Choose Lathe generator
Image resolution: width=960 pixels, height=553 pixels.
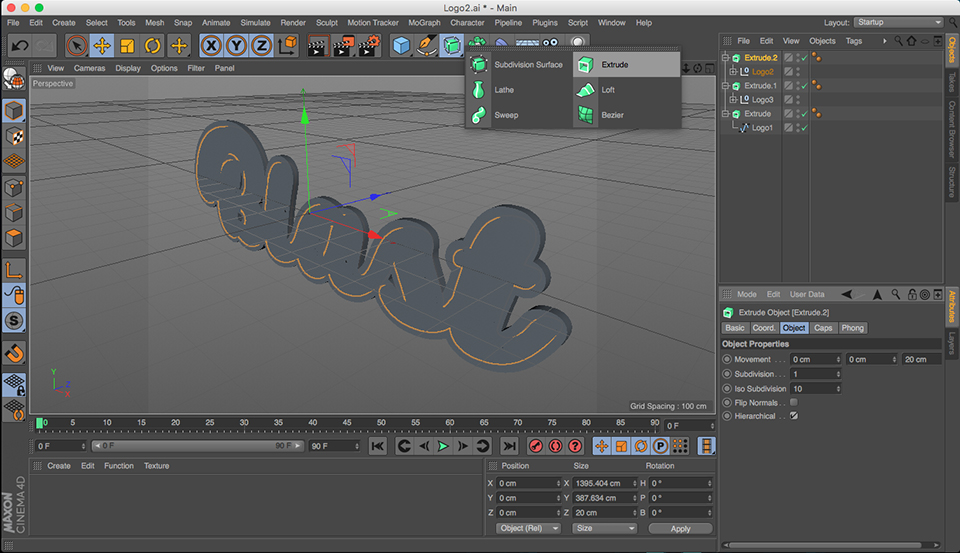click(519, 89)
